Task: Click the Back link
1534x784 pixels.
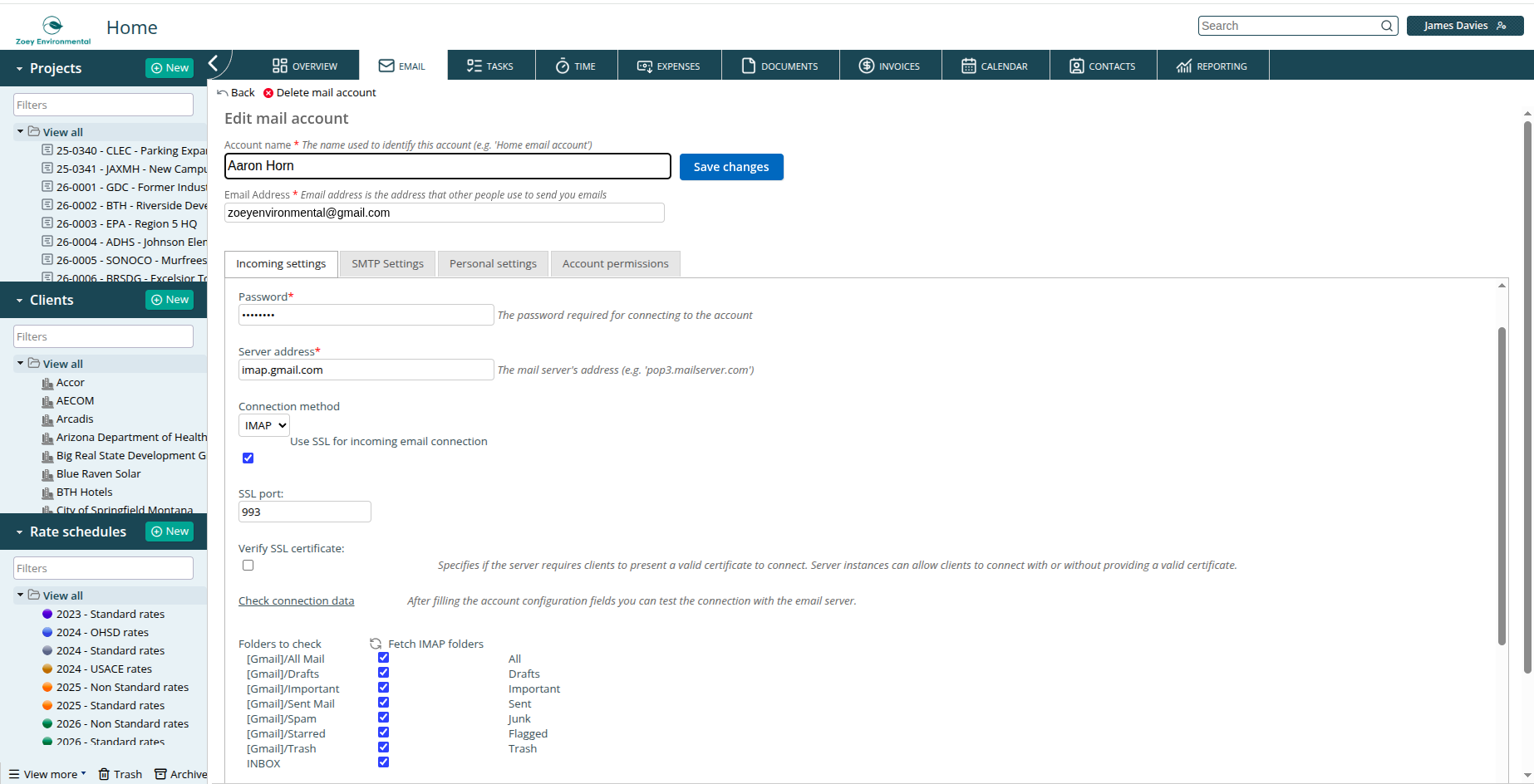Action: click(x=236, y=93)
